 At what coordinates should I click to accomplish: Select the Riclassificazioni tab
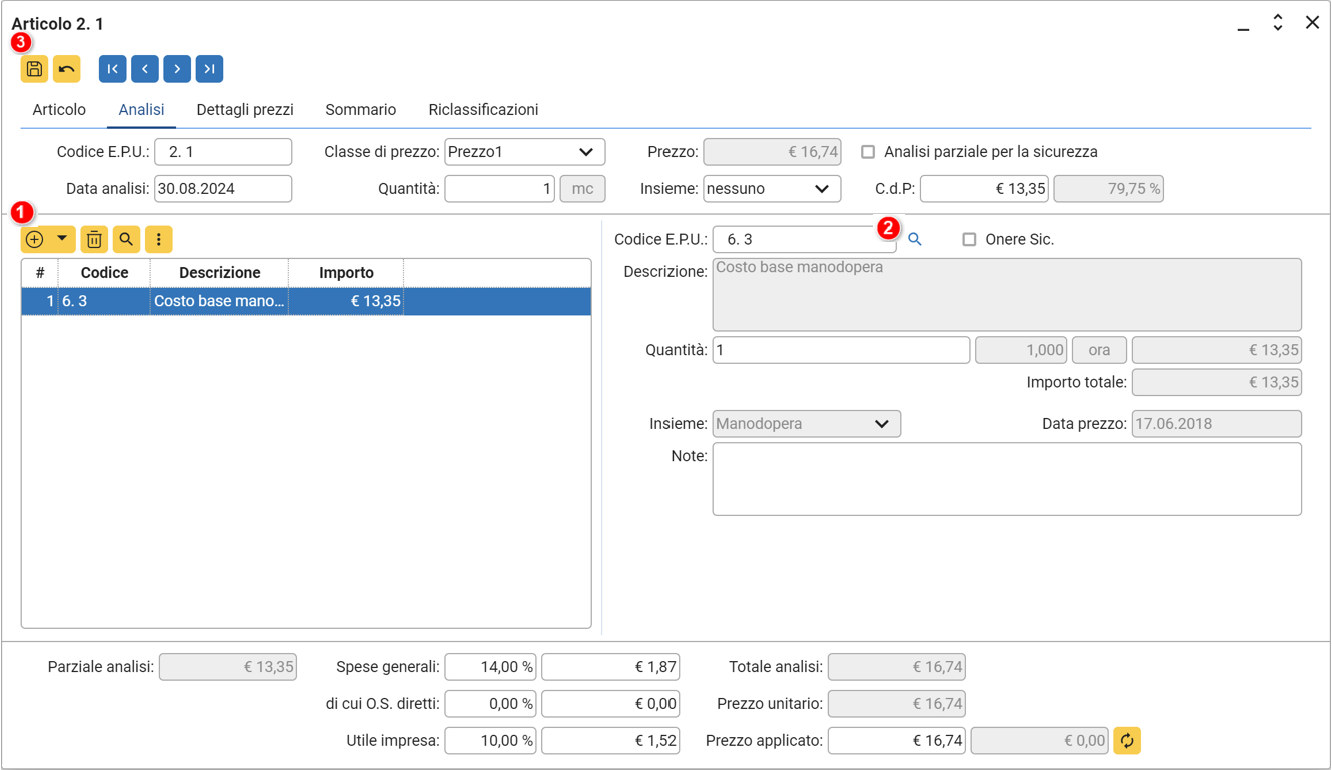[x=483, y=110]
